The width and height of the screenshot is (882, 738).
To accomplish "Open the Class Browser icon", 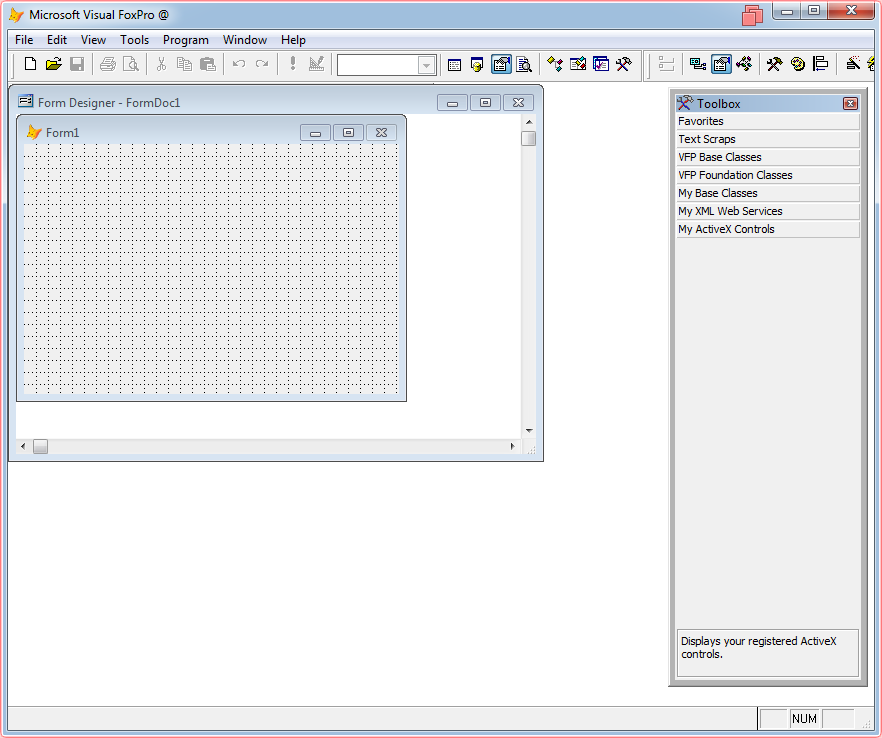I will click(x=555, y=65).
